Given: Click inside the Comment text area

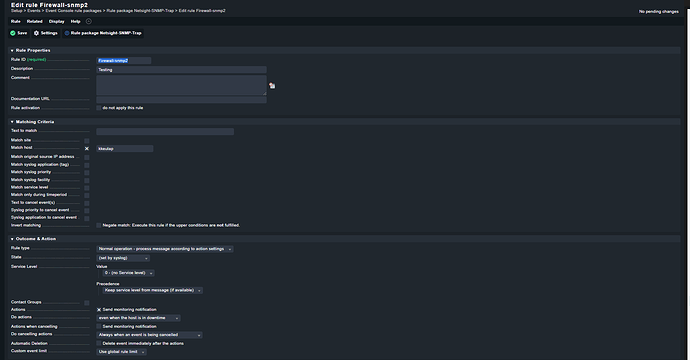Looking at the screenshot, I should [181, 85].
